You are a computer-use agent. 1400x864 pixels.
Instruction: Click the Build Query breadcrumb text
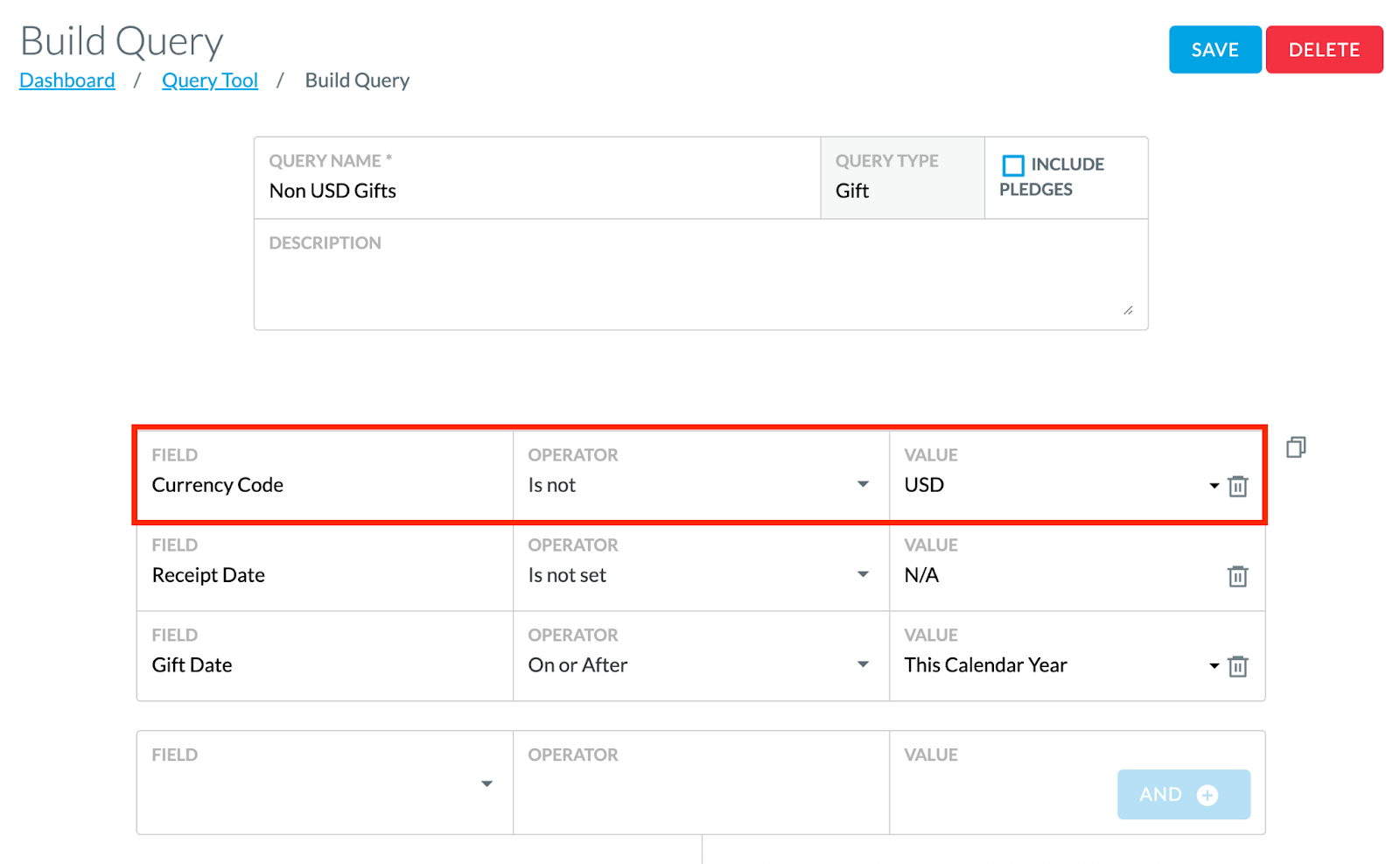(357, 81)
